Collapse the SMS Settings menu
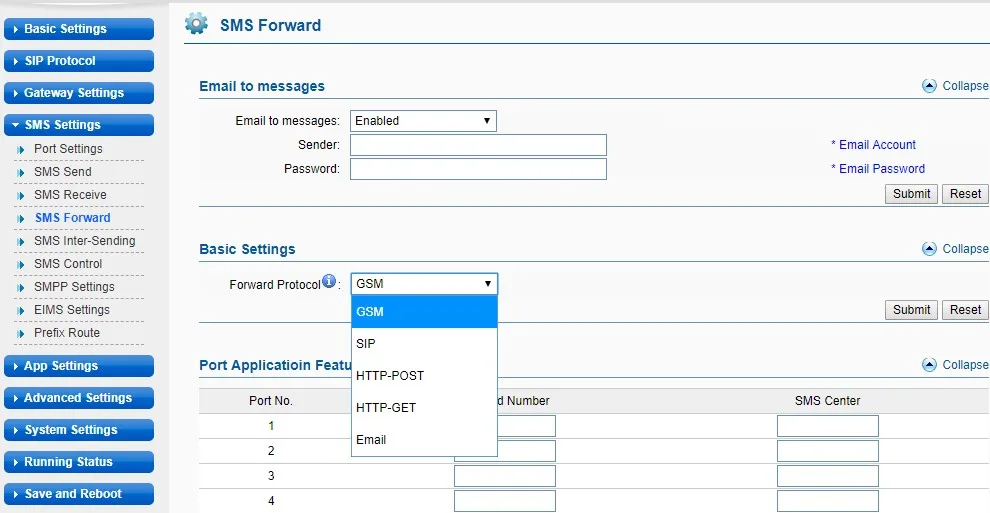Viewport: 990px width, 513px height. 79,125
